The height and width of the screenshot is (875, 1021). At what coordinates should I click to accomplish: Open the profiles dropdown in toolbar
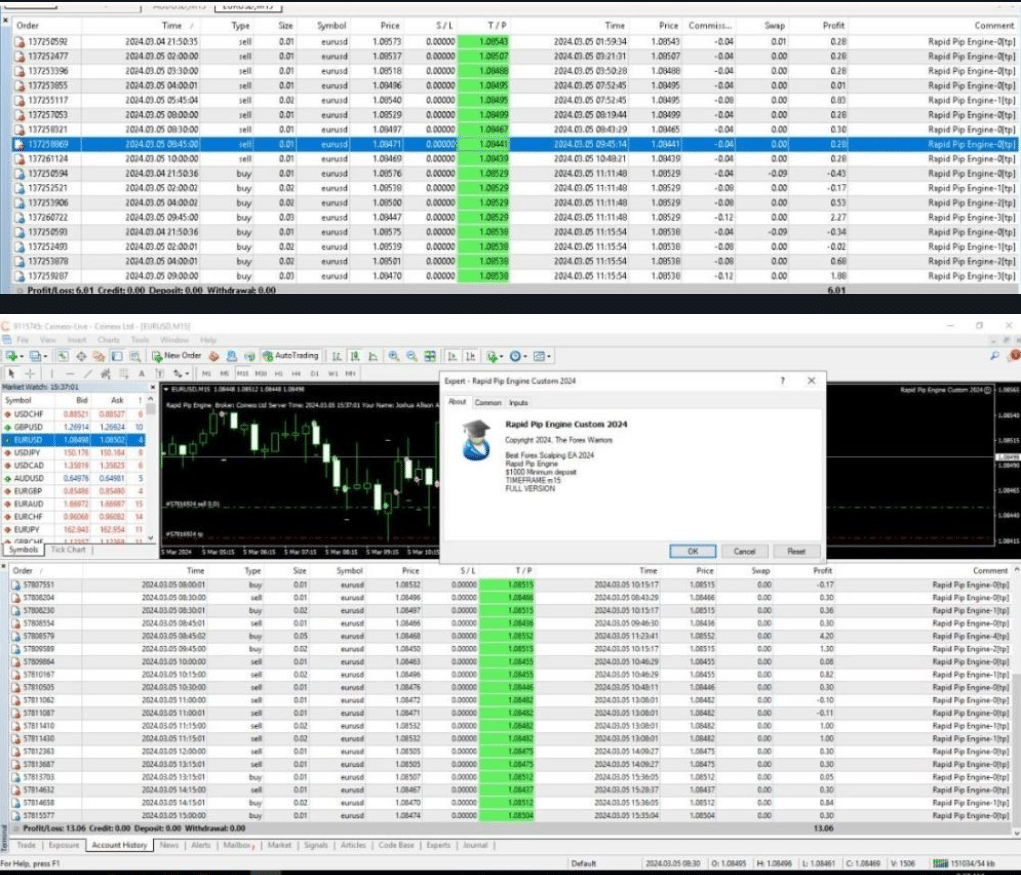[45, 356]
